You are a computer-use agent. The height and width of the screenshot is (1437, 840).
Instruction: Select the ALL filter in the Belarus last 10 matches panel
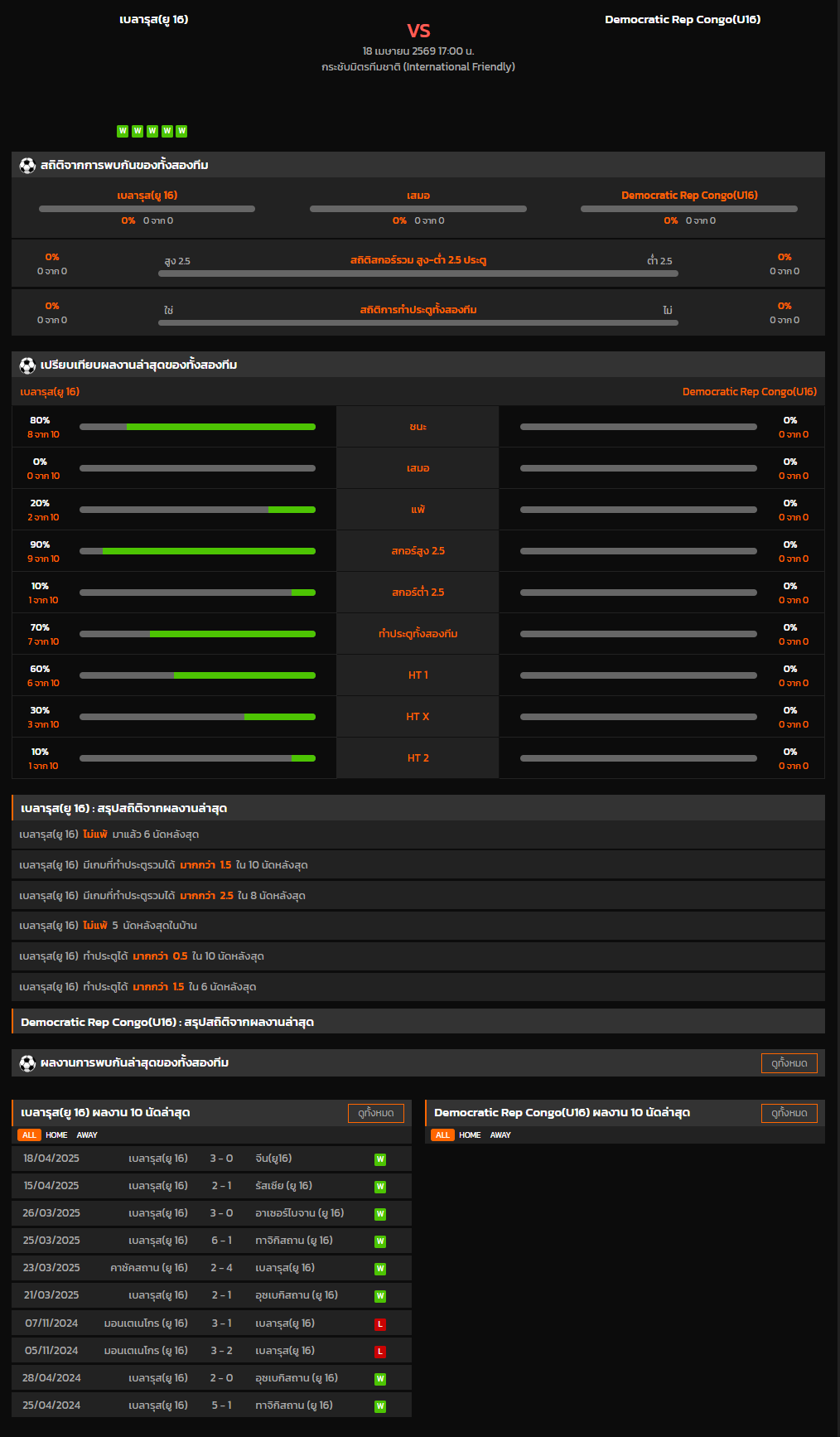(x=29, y=1135)
